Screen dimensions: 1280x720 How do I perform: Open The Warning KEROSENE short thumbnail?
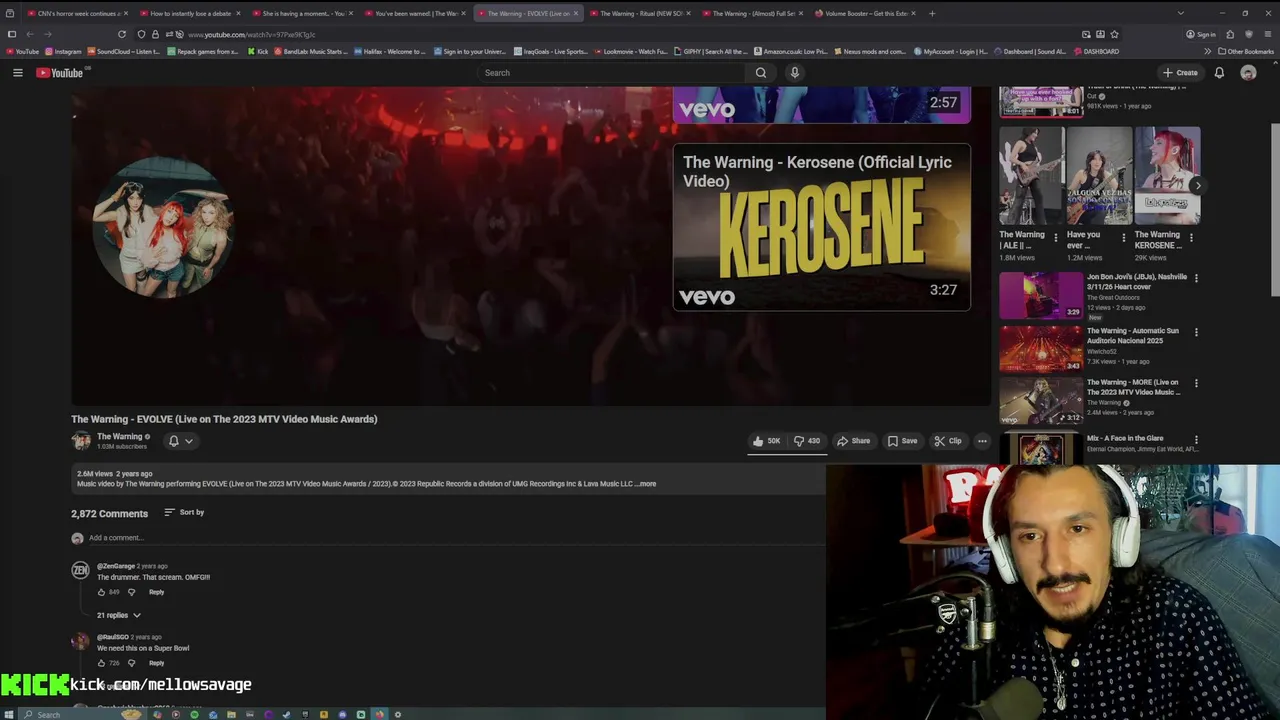click(1167, 175)
